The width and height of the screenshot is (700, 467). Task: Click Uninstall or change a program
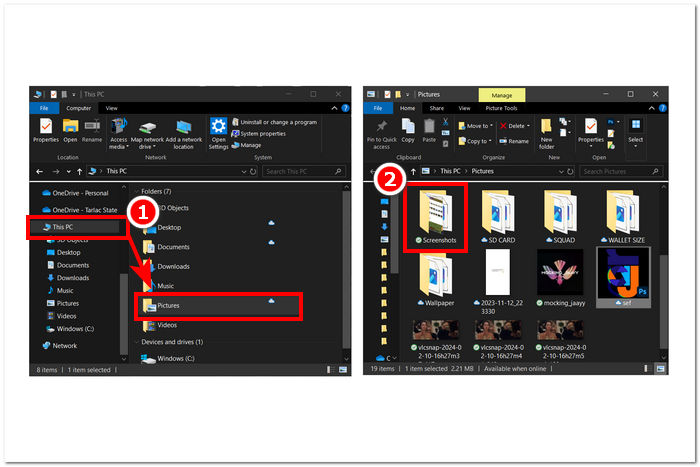tap(277, 122)
